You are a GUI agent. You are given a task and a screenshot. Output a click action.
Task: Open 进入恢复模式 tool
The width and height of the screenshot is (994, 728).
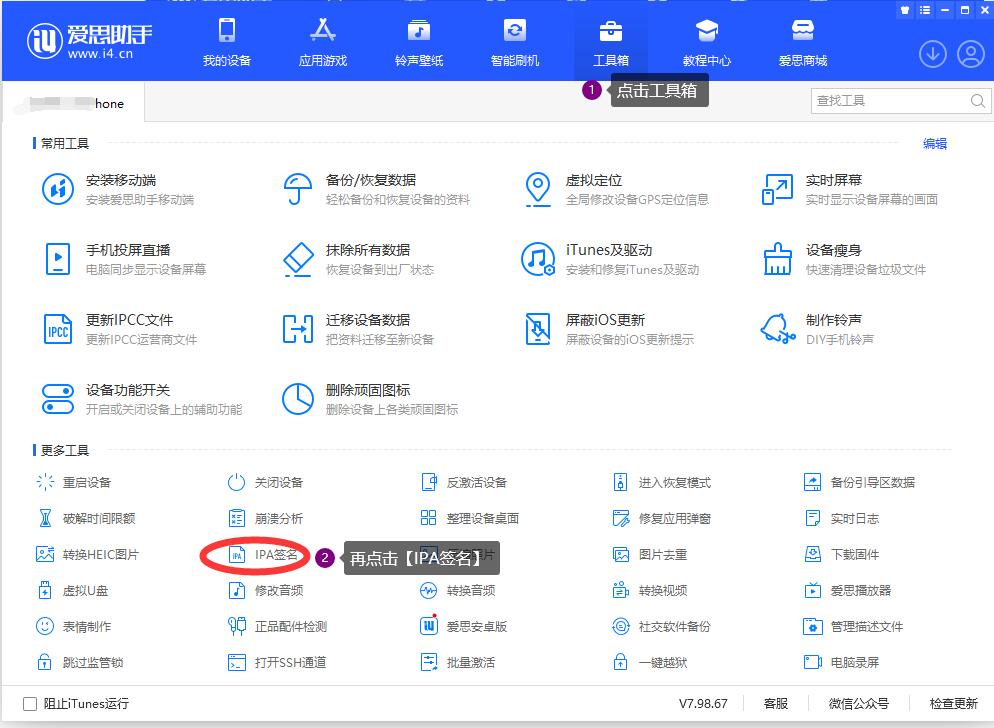(662, 483)
